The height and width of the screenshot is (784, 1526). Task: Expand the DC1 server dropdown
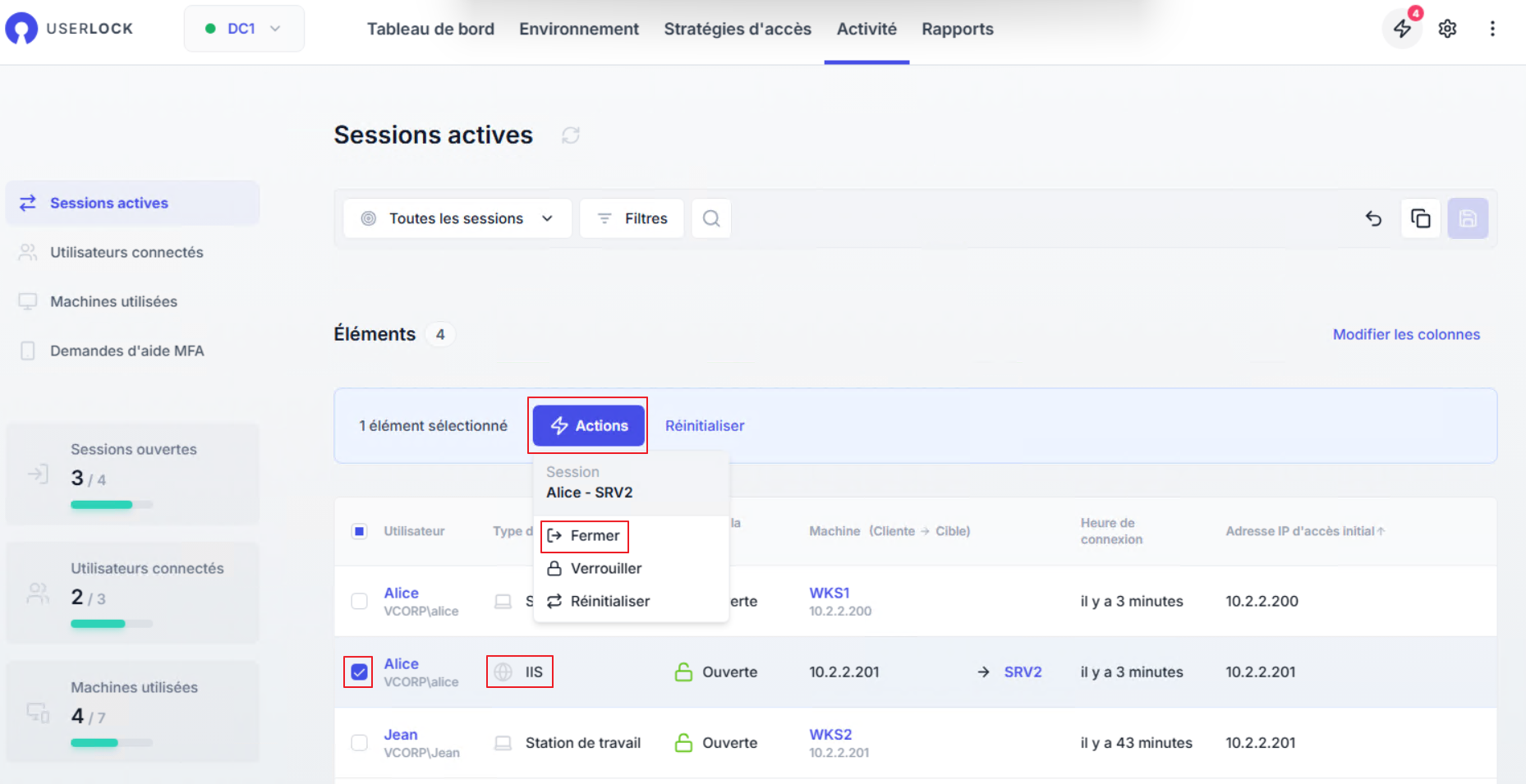tap(244, 29)
